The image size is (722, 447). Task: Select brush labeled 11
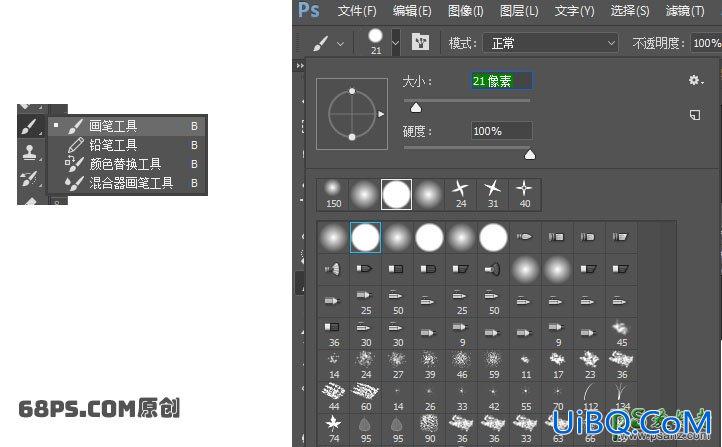(x=526, y=365)
